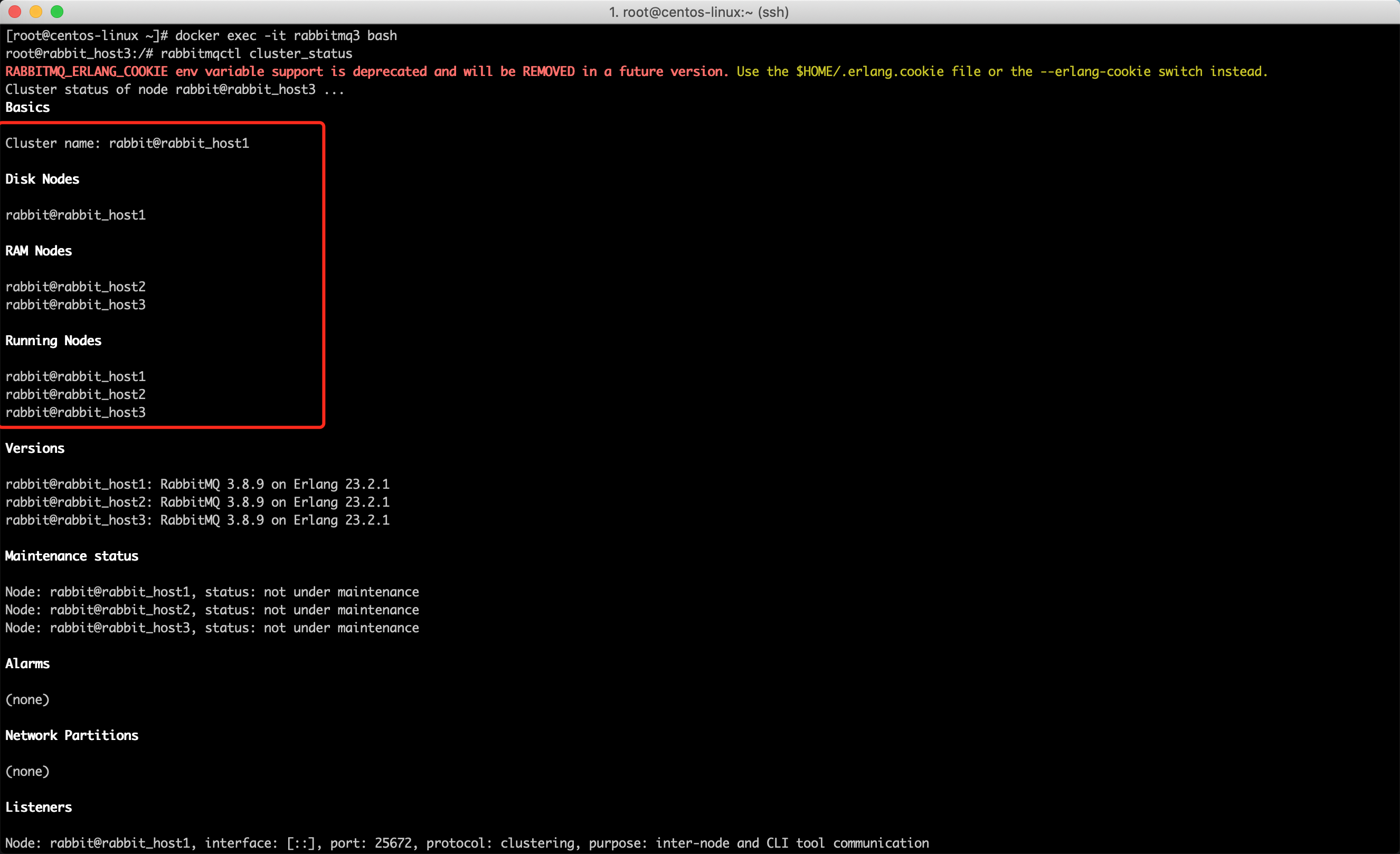Screen dimensions: 1400x854
Task: Click the red RABBITMQ_ERLANG_COOKIE deprecation warning
Action: click(x=367, y=72)
